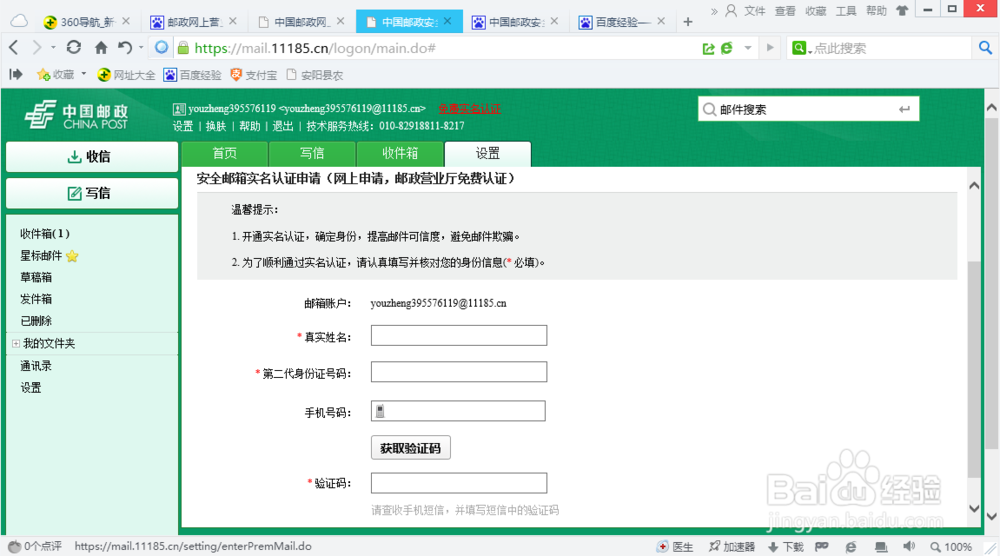Open 下载 downloads in status bar
Screen dimensions: 1000x556
coord(786,547)
